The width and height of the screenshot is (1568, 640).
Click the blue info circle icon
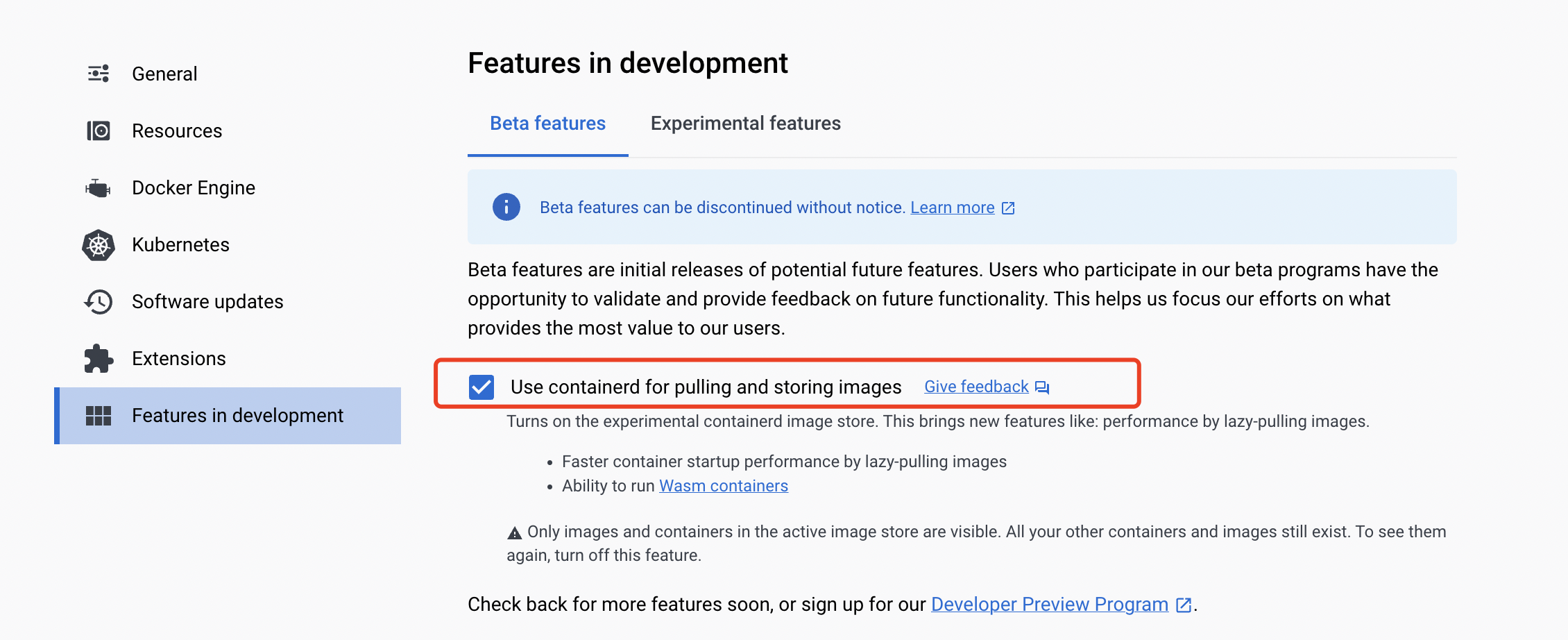[506, 207]
